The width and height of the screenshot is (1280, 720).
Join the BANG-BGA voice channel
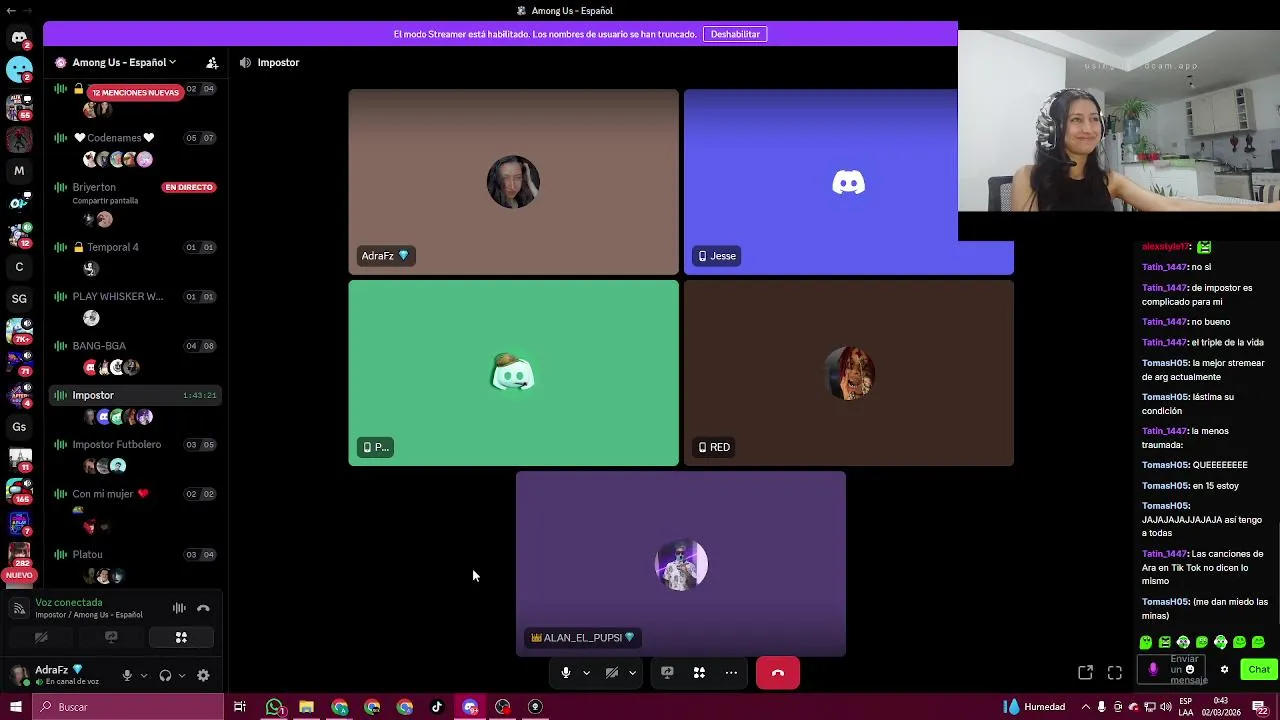(135, 346)
